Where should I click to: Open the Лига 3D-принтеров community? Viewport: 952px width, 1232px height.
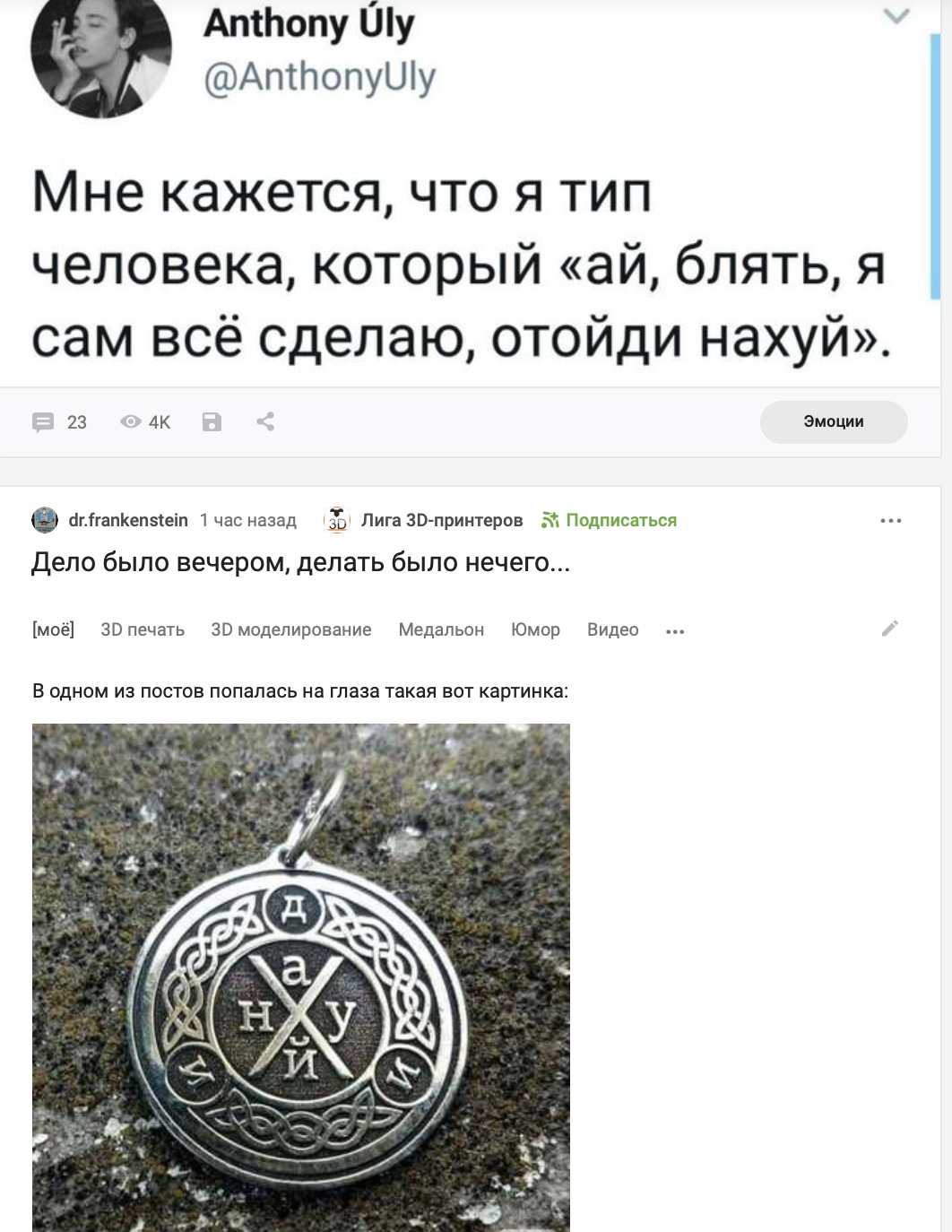[442, 520]
